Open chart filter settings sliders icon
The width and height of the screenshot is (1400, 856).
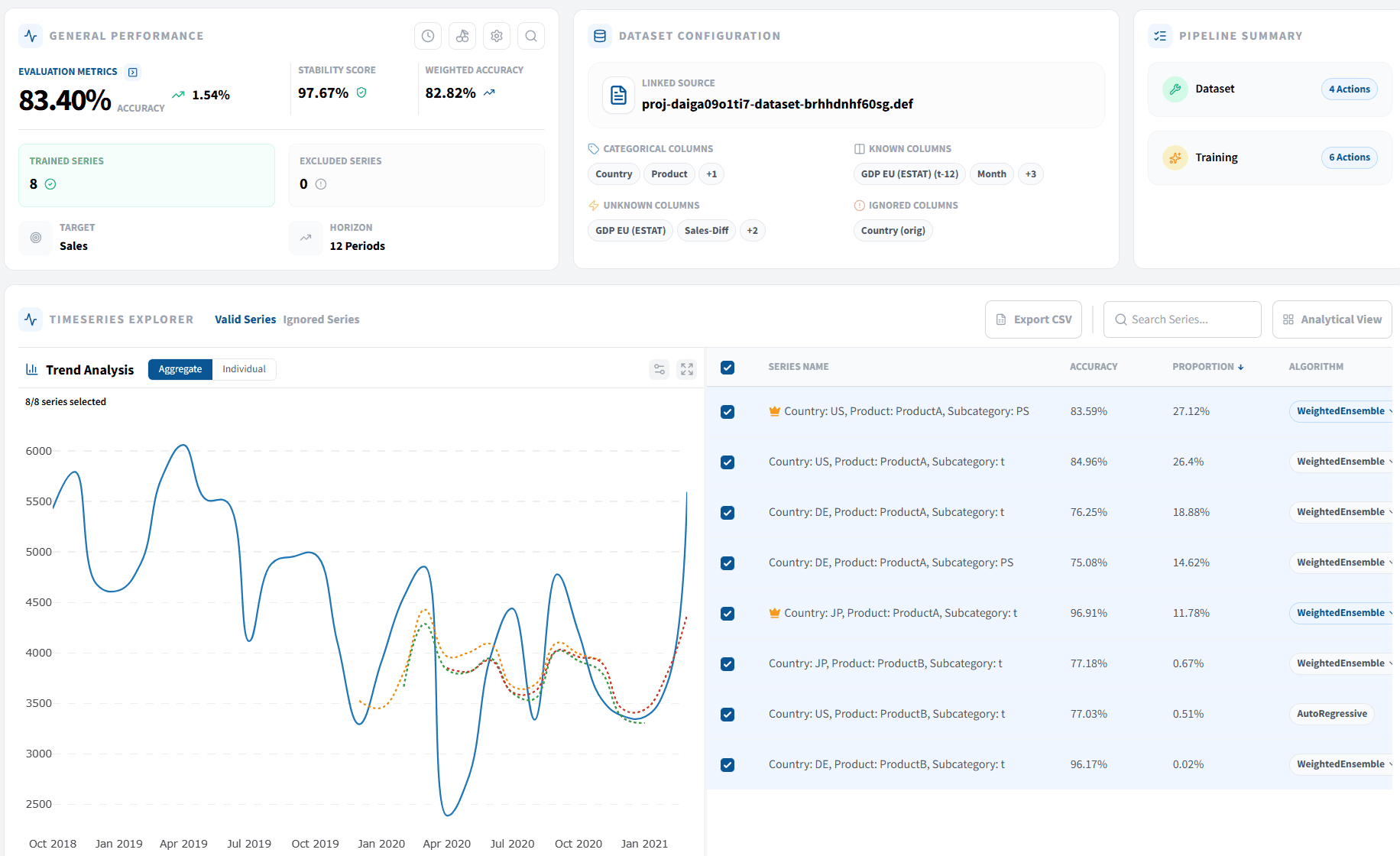pos(659,370)
